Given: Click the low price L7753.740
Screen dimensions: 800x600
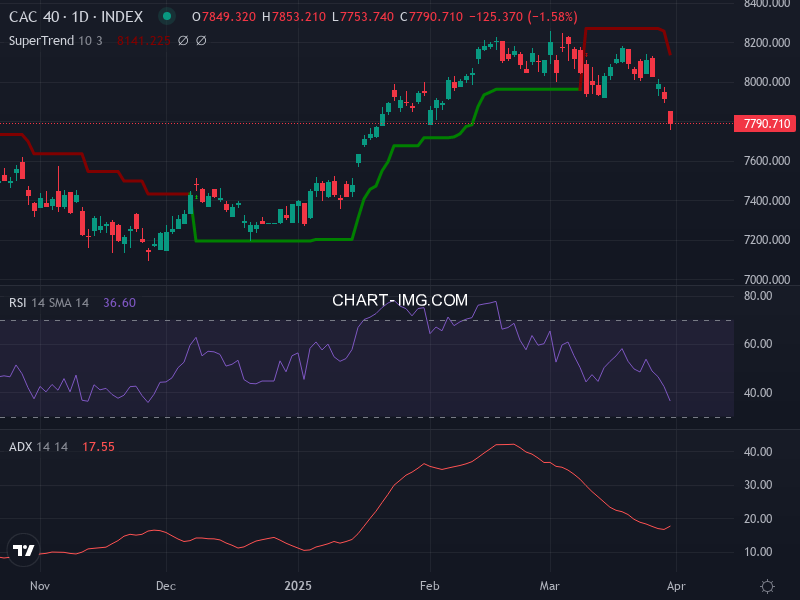Looking at the screenshot, I should tap(362, 17).
